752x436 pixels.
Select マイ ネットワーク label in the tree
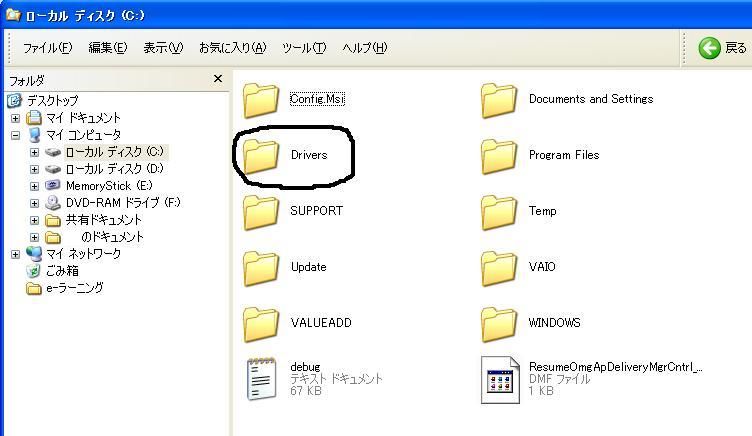pyautogui.click(x=83, y=254)
